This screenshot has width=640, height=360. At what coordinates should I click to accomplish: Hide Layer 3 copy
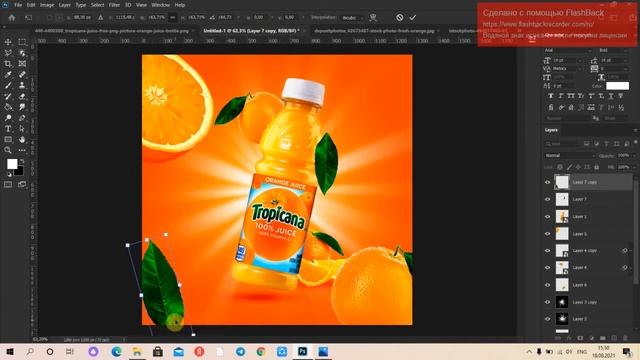pyautogui.click(x=548, y=302)
